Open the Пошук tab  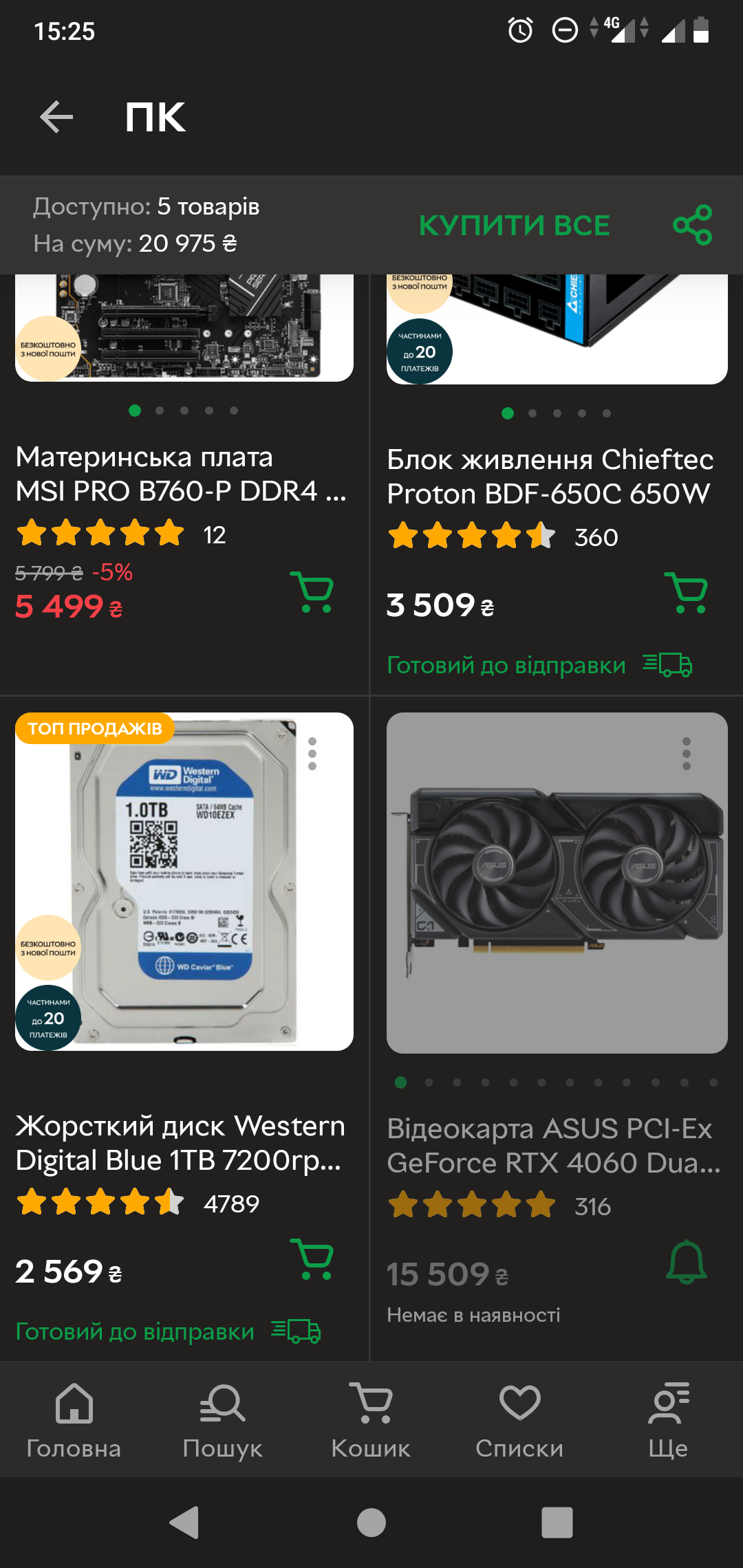point(222,1421)
